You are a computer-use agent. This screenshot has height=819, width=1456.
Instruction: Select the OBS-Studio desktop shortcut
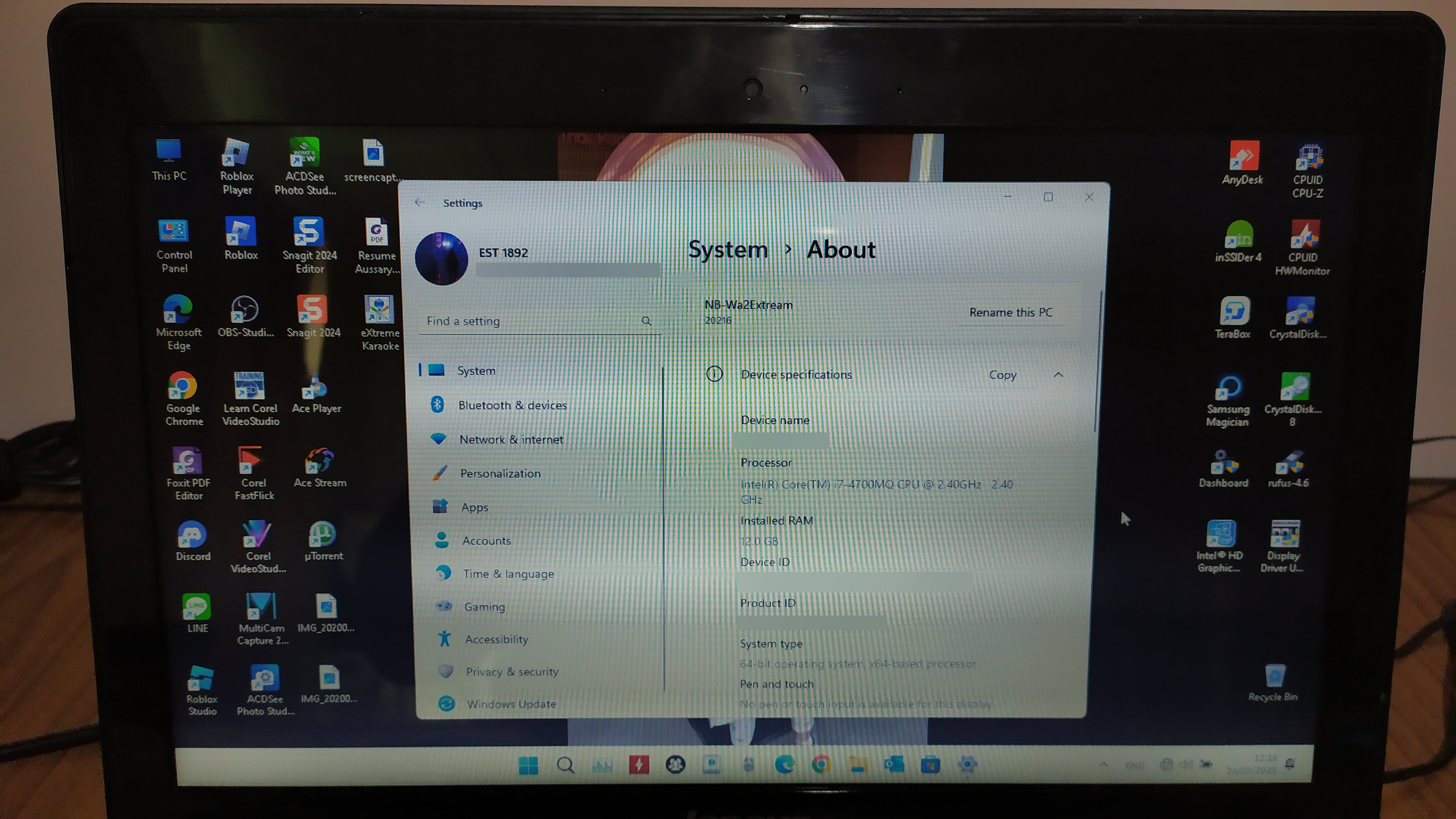point(246,317)
